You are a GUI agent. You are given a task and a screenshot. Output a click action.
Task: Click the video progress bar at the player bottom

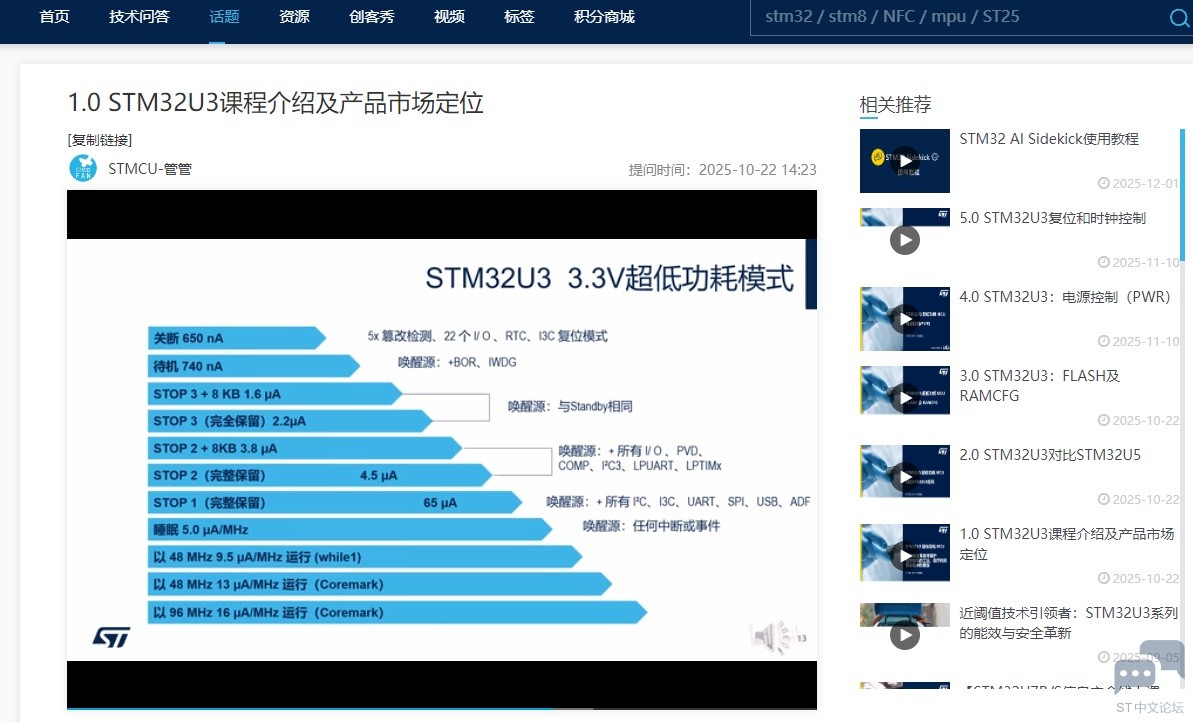[x=441, y=708]
